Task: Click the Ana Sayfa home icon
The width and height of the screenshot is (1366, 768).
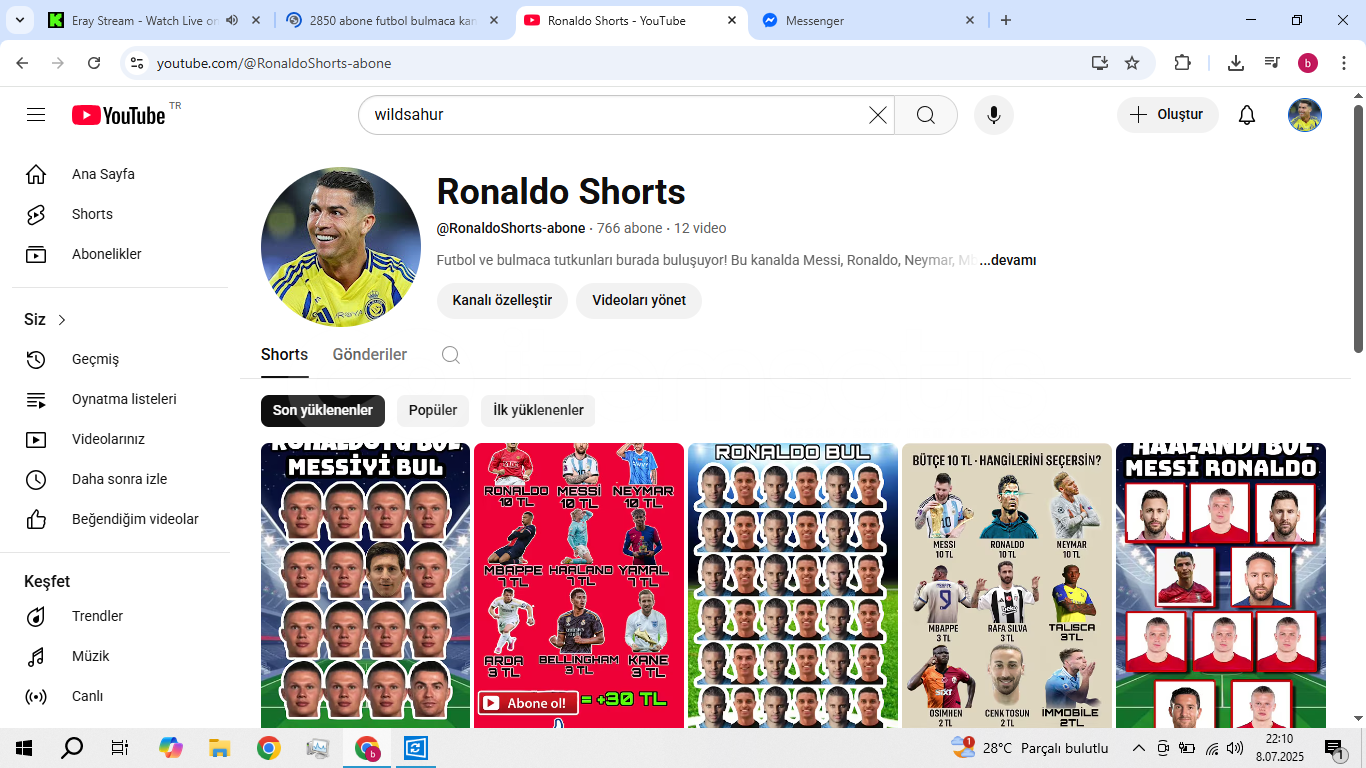Action: pyautogui.click(x=36, y=174)
